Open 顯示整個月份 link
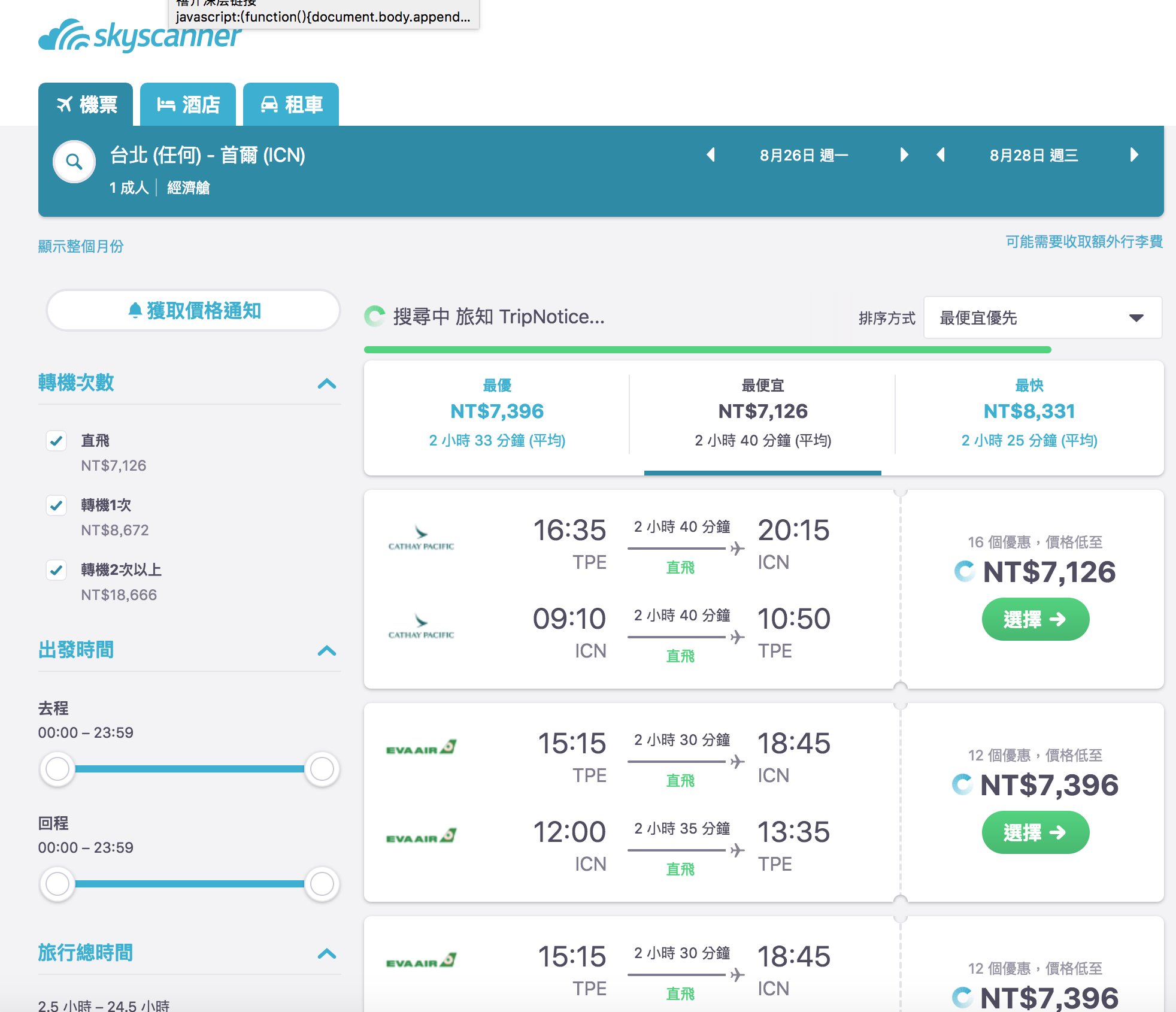Viewport: 1176px width, 1012px height. (x=81, y=246)
